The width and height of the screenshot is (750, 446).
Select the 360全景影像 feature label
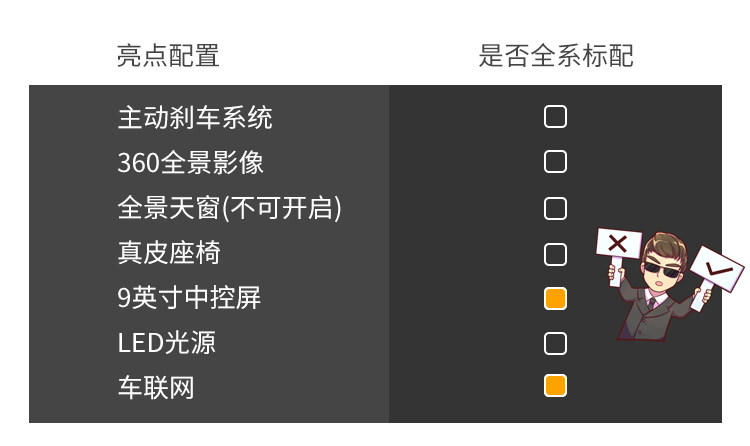tap(190, 163)
